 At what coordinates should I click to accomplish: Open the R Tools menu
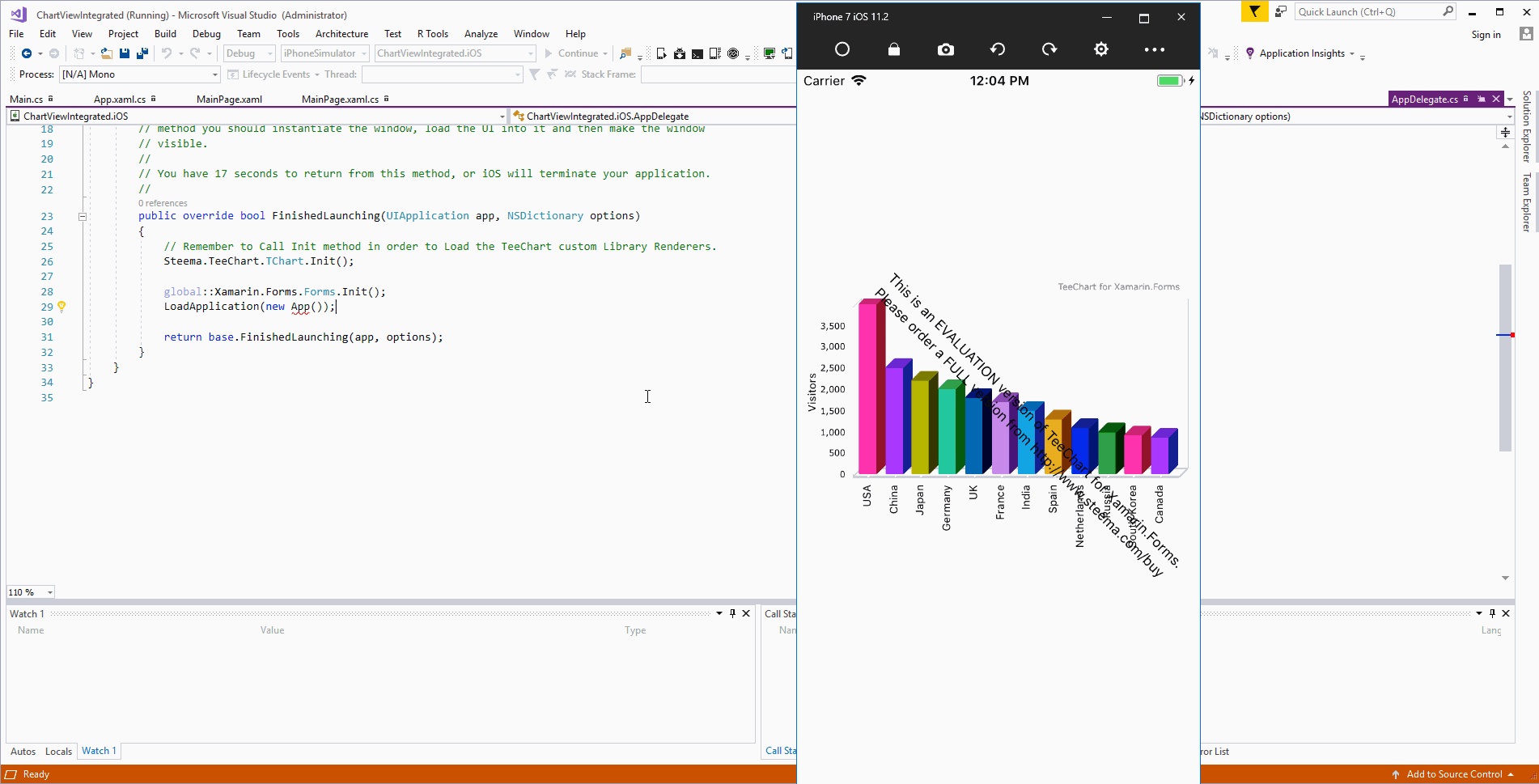433,34
